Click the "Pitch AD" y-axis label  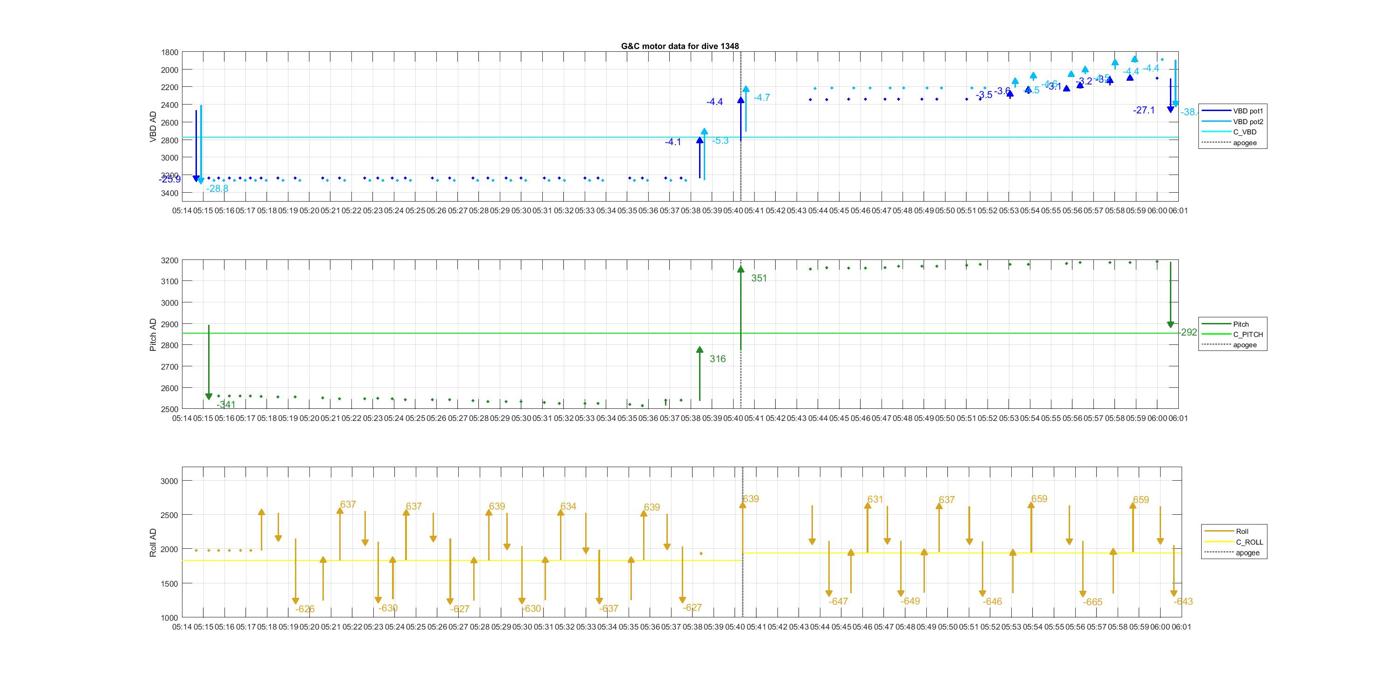[153, 334]
